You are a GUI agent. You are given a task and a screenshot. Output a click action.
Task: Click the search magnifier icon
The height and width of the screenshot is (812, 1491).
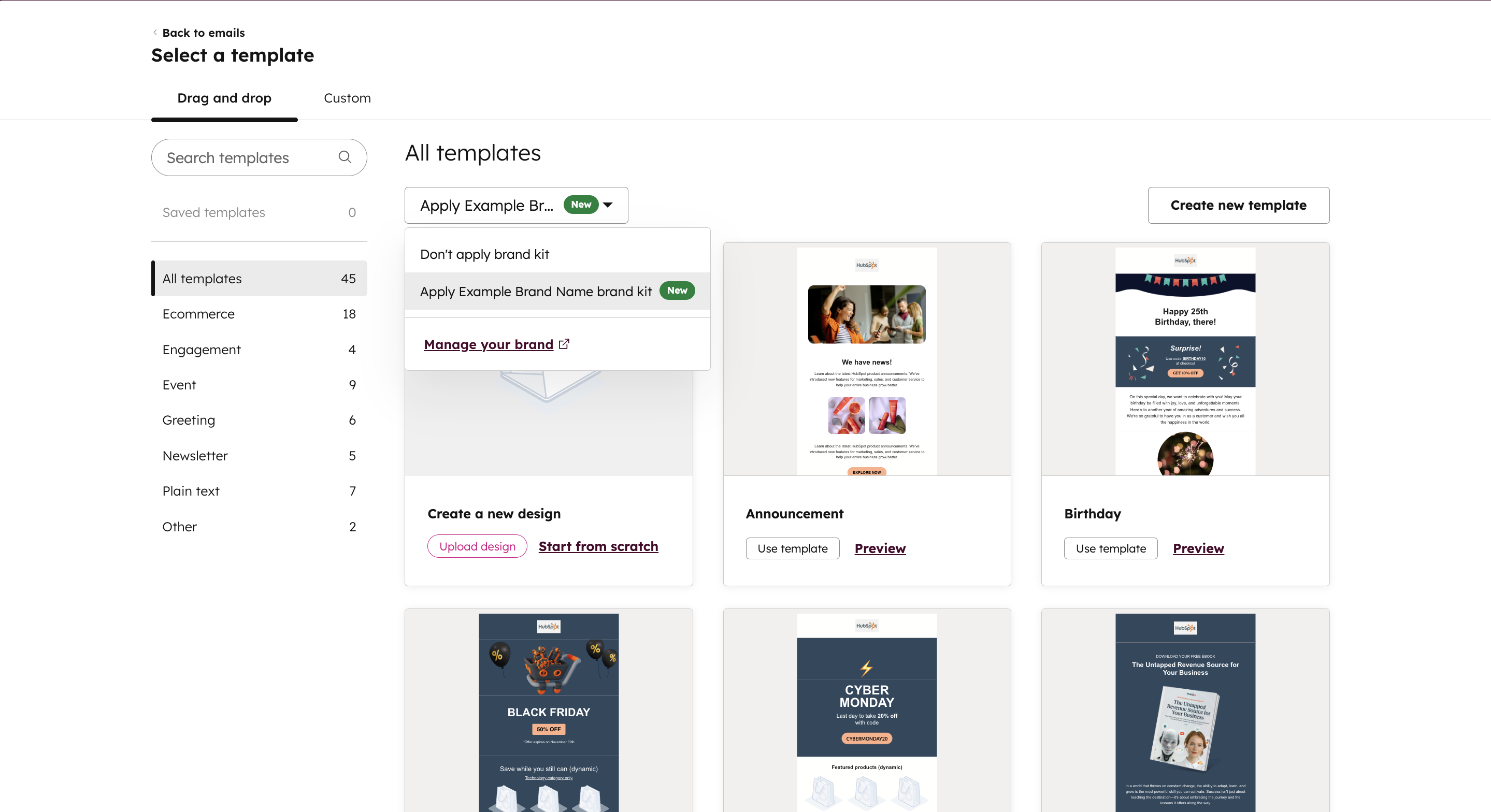(345, 157)
